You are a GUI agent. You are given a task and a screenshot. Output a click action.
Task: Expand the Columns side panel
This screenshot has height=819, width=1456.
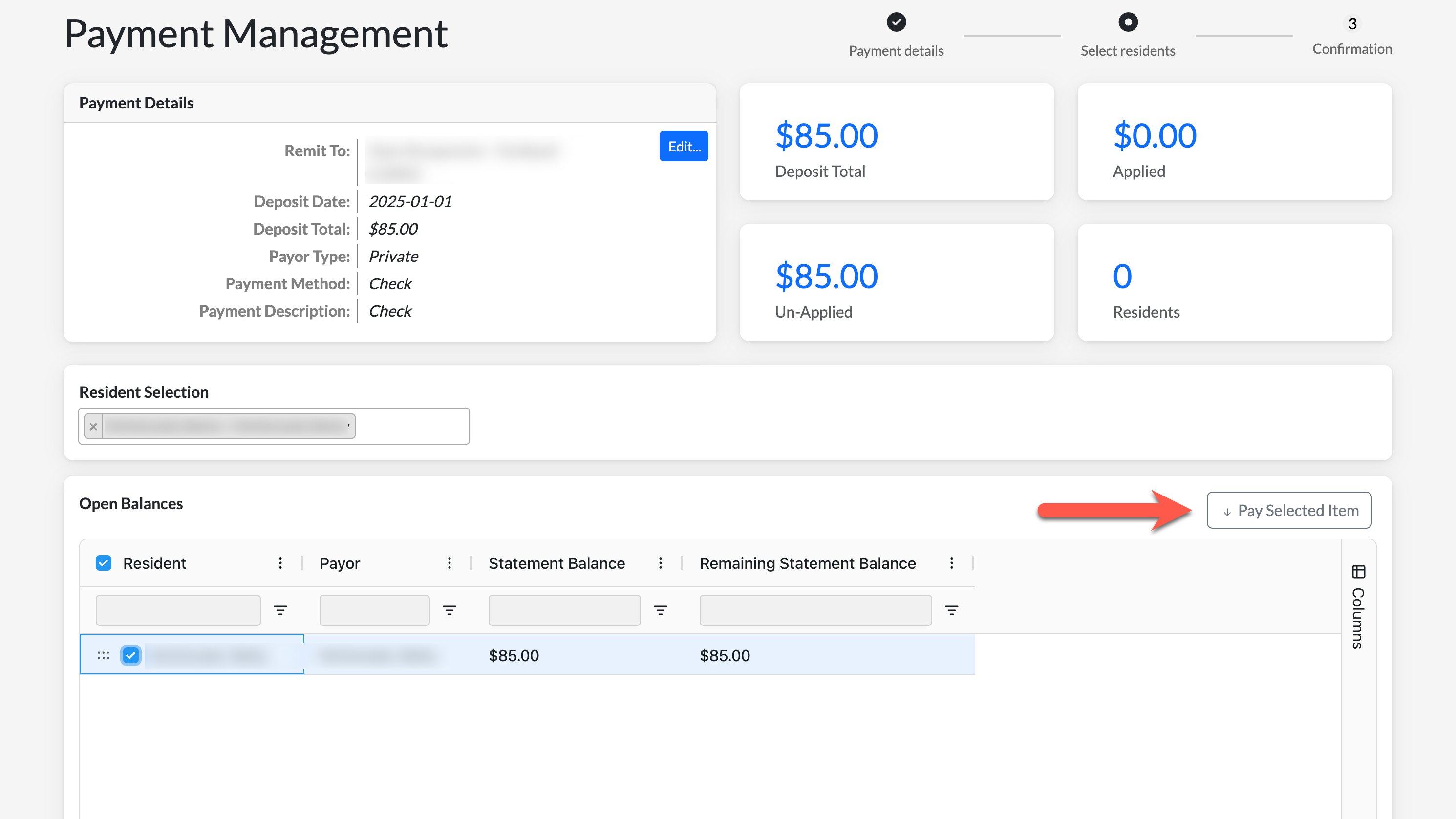click(1358, 607)
